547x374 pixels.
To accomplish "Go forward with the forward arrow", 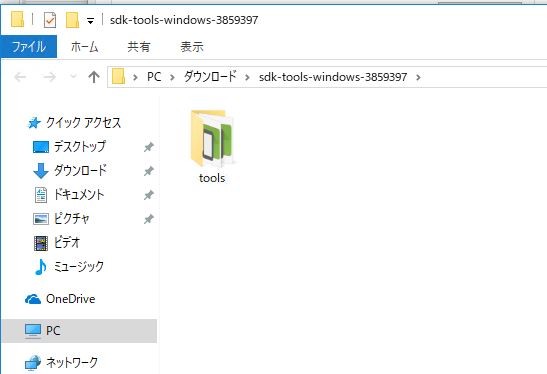I will pos(50,77).
